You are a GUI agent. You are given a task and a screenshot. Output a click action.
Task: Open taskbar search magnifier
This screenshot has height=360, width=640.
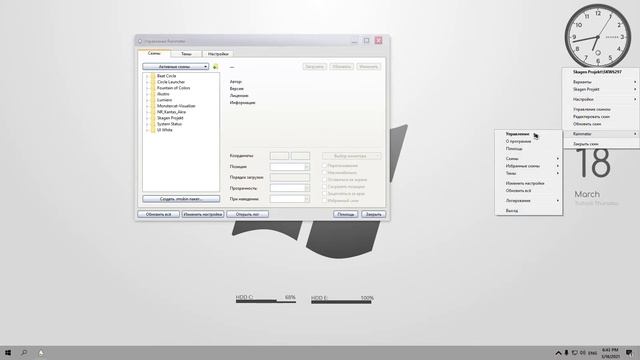coord(24,353)
